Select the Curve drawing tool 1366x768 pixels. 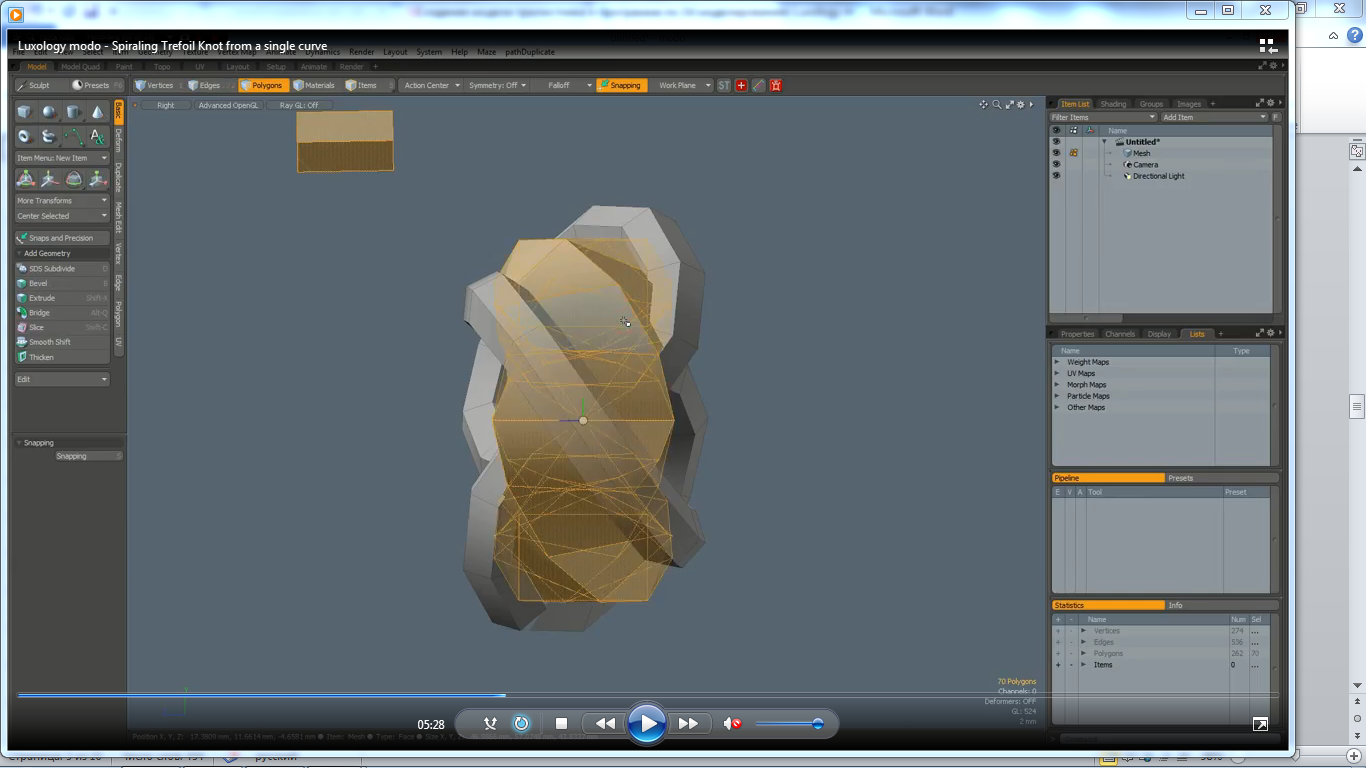coord(73,136)
